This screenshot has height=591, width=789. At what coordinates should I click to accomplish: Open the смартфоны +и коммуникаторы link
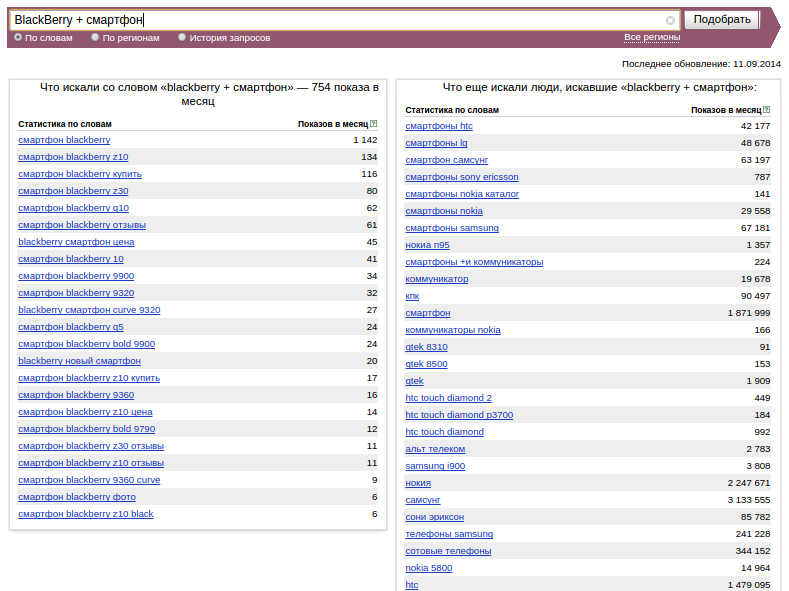pyautogui.click(x=474, y=262)
